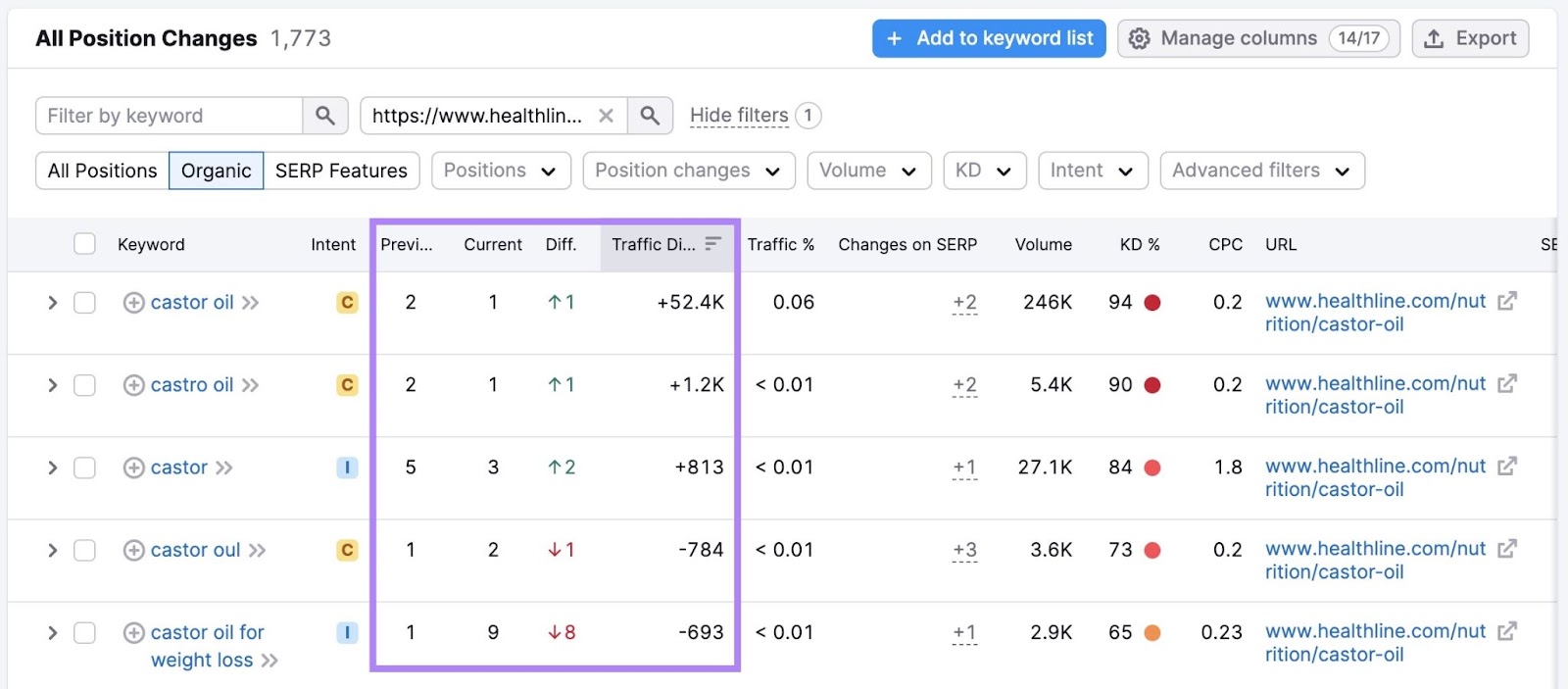Open external link icon for castor oil URL
Image resolution: width=1568 pixels, height=689 pixels.
click(1507, 301)
